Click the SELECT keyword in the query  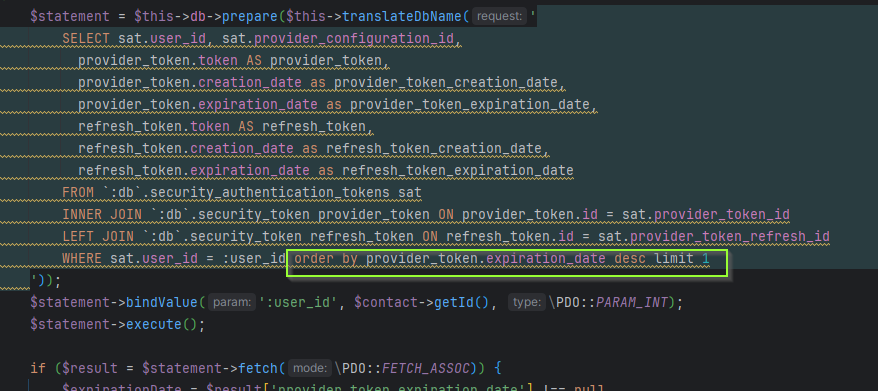[x=86, y=39]
